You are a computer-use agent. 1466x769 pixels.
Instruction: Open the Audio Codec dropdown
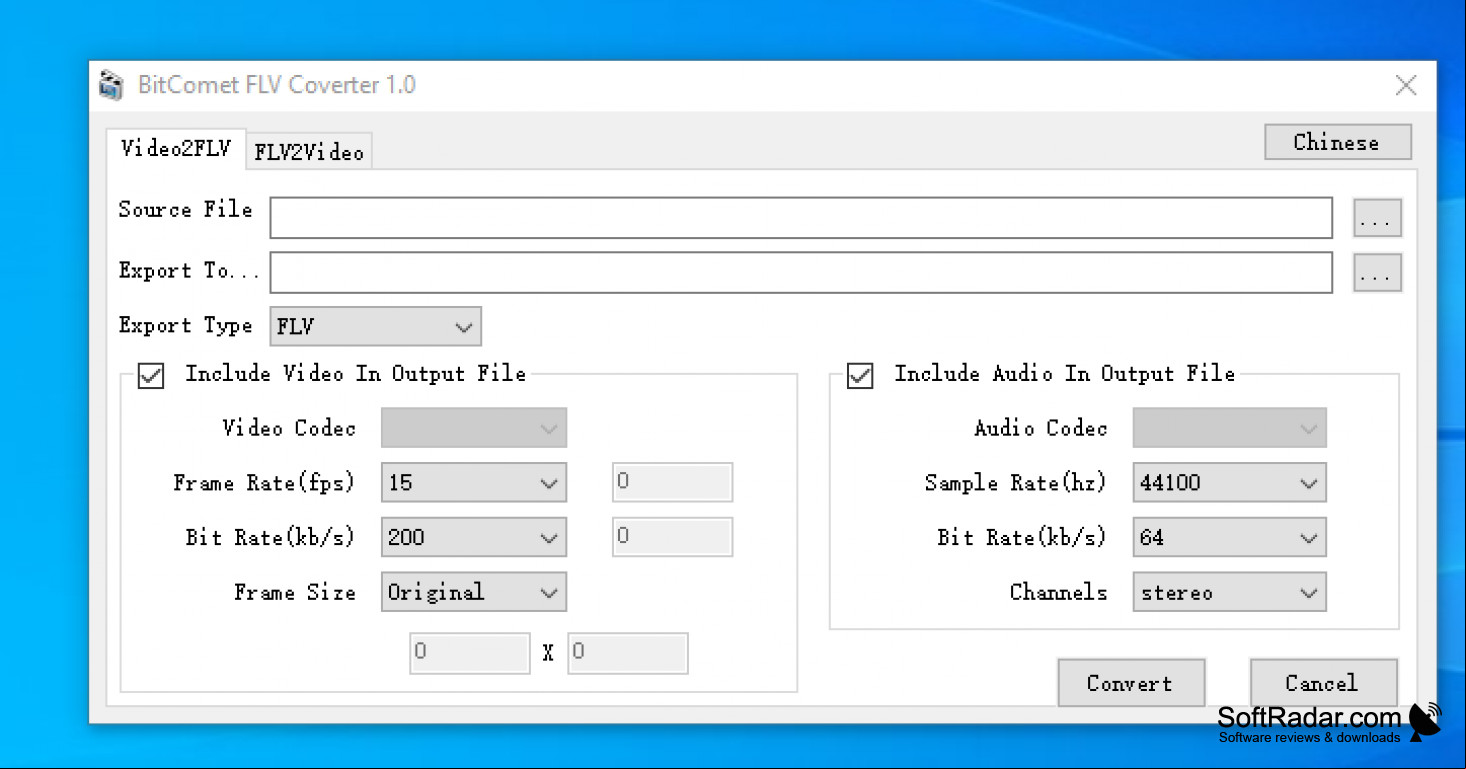point(1230,428)
